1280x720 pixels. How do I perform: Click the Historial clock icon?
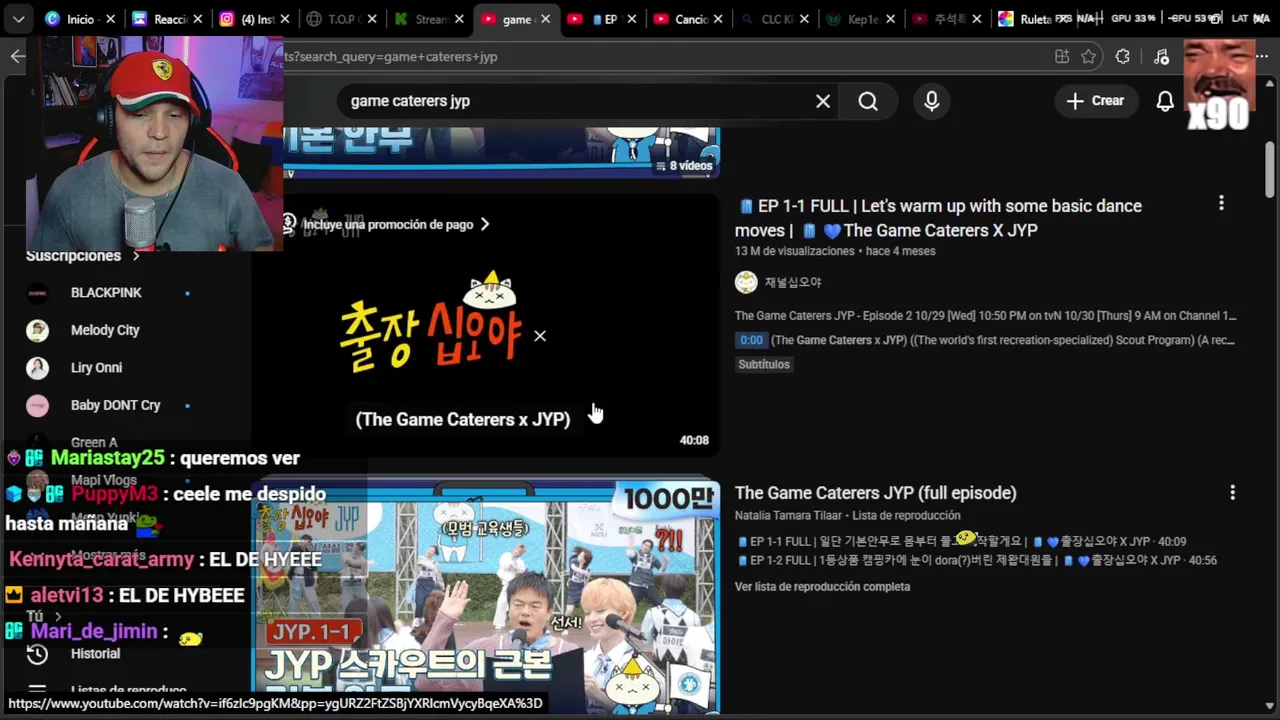37,654
